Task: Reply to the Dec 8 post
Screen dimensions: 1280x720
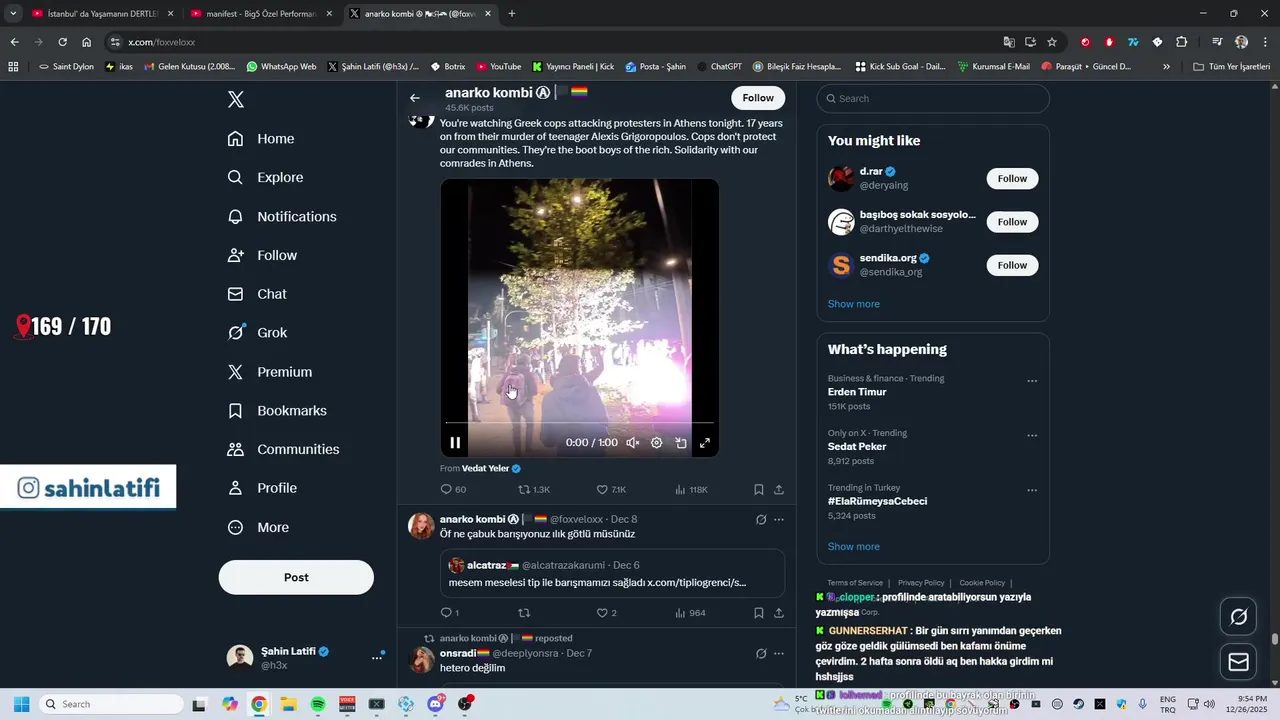Action: 450,613
